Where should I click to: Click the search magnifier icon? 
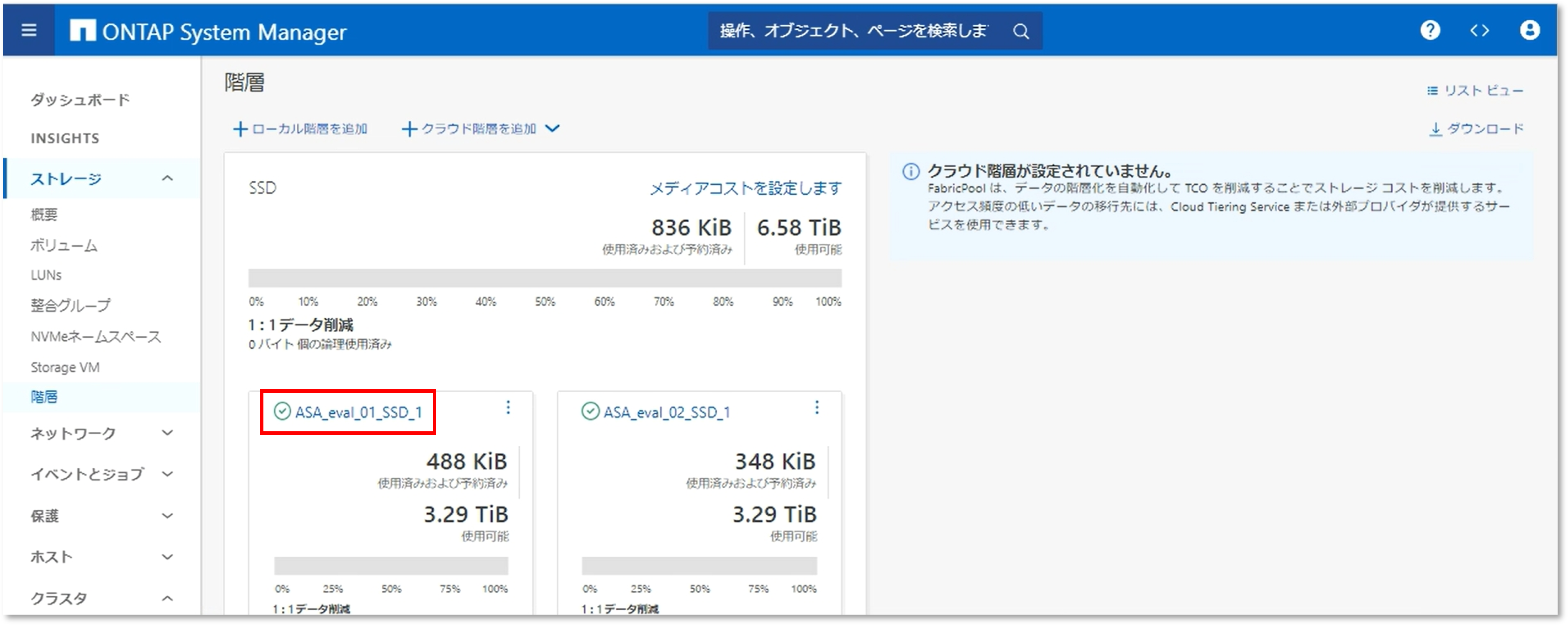[x=1021, y=31]
